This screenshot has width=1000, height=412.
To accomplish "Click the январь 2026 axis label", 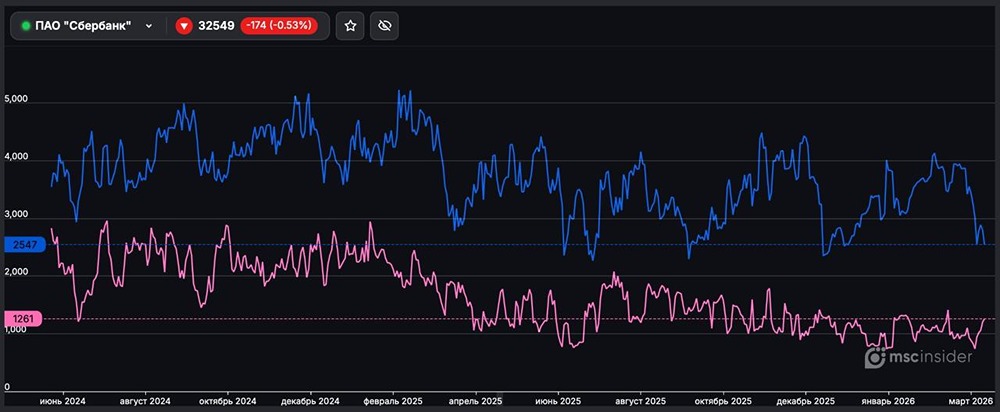I will click(x=888, y=401).
